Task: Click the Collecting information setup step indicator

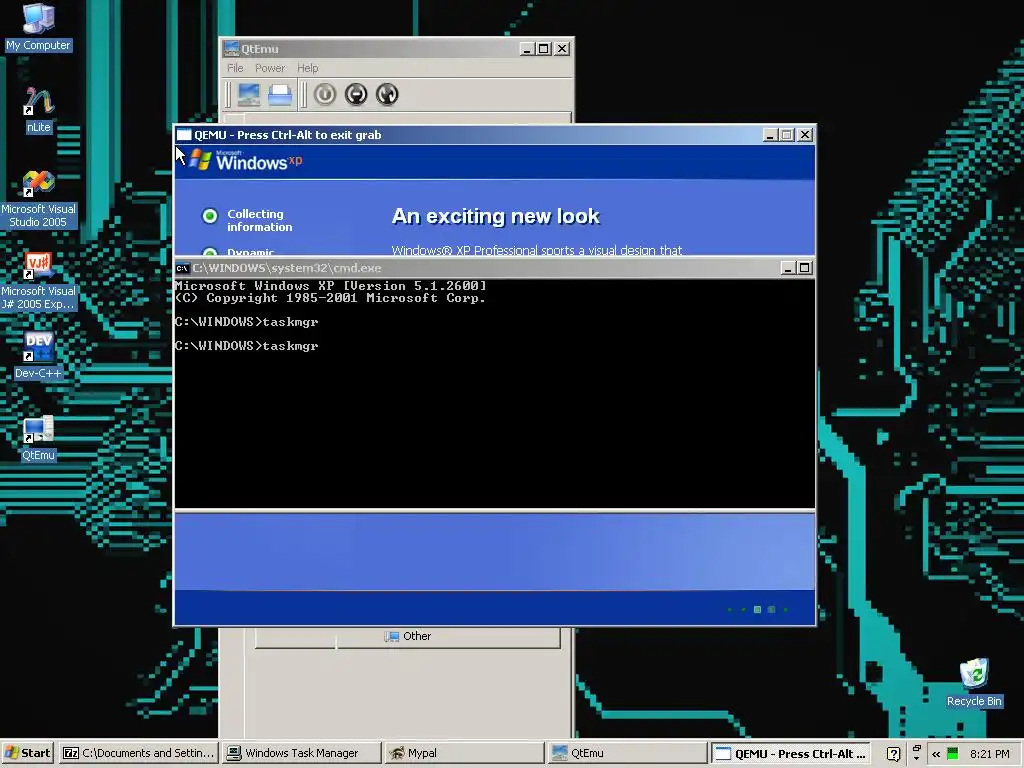Action: point(210,216)
